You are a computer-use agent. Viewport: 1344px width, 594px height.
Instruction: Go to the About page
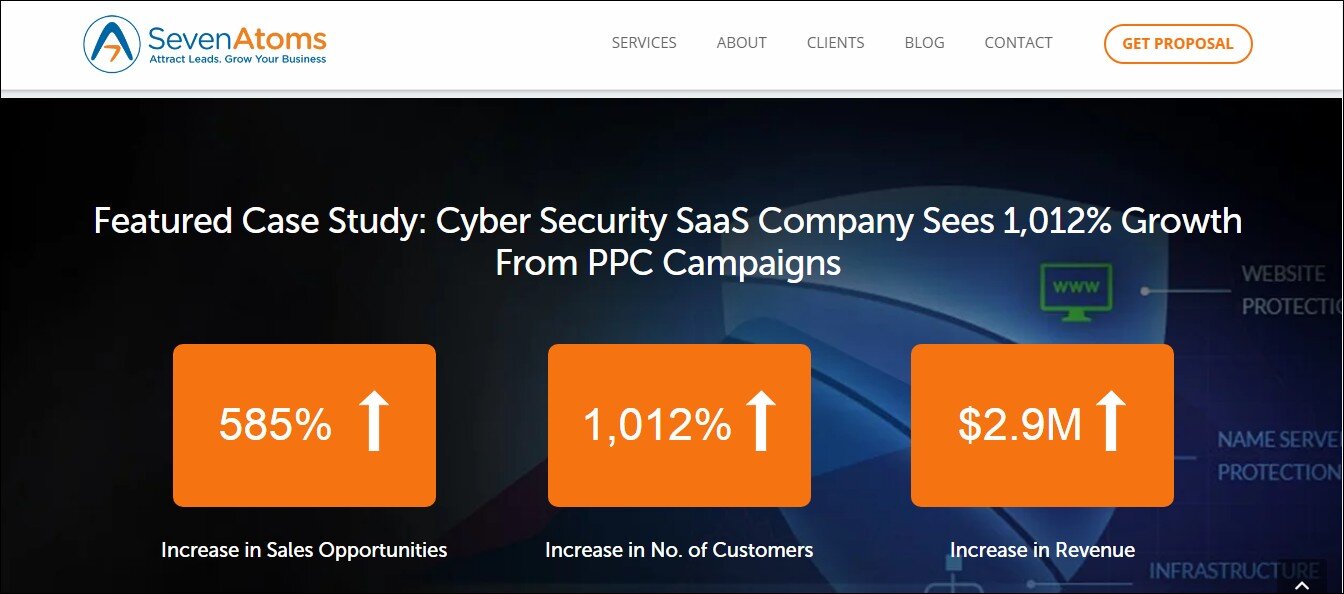[x=742, y=43]
